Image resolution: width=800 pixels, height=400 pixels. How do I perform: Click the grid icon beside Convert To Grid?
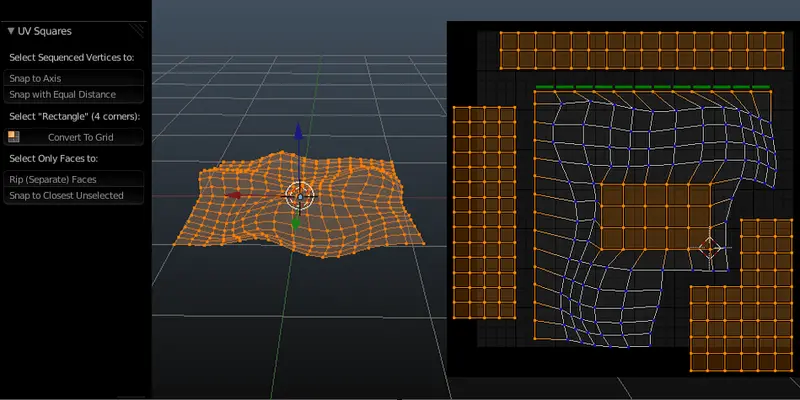click(x=14, y=137)
